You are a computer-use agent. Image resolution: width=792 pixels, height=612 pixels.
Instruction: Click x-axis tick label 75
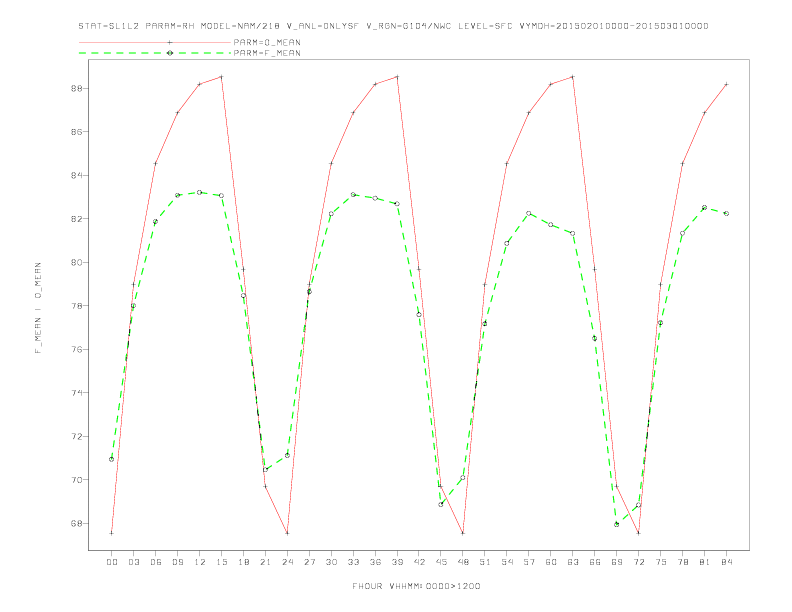[661, 562]
